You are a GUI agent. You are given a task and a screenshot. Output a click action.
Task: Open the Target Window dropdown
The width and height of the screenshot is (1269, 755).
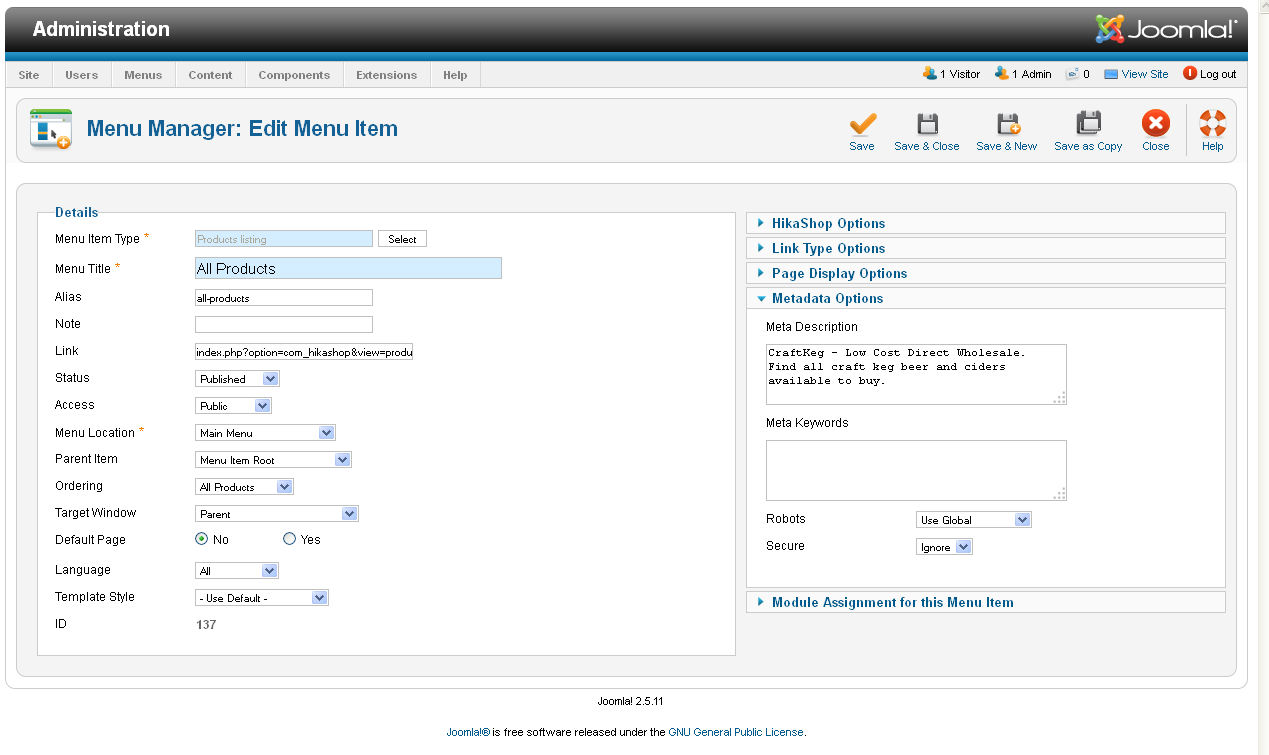point(276,514)
